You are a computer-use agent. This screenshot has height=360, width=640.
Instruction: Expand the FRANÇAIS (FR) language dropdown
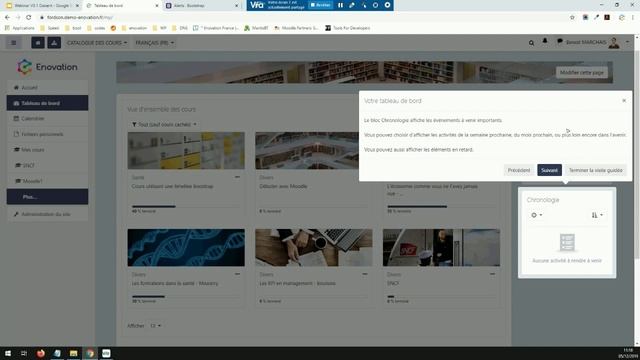pos(154,42)
